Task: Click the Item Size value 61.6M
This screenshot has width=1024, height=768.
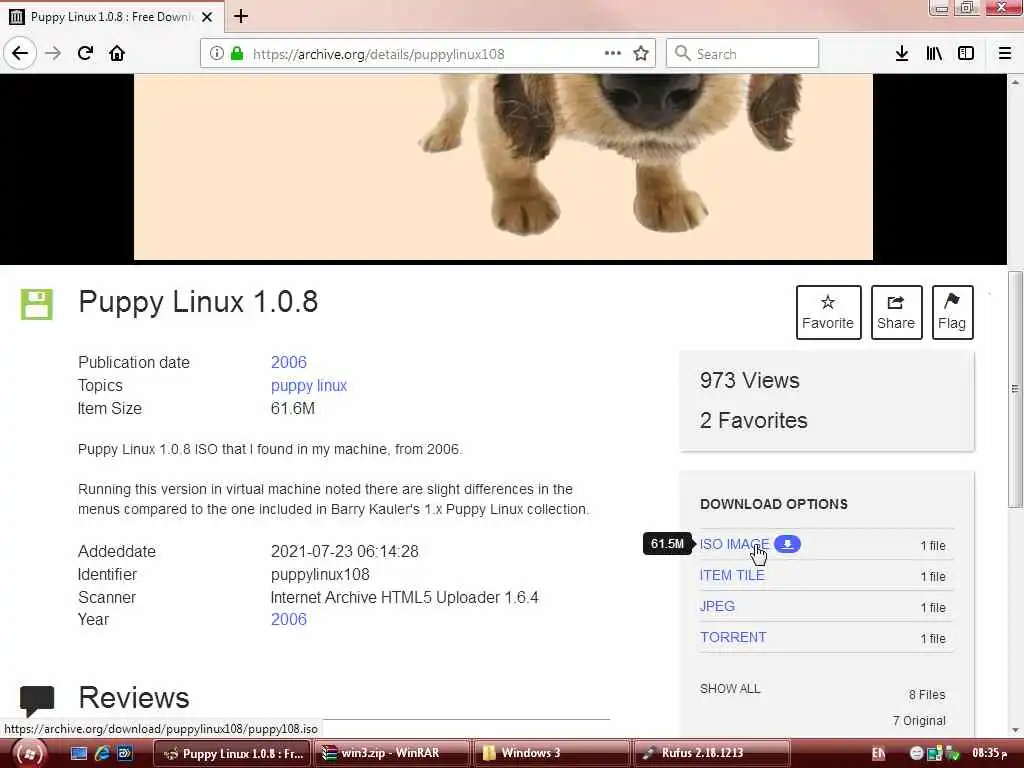Action: [x=293, y=409]
